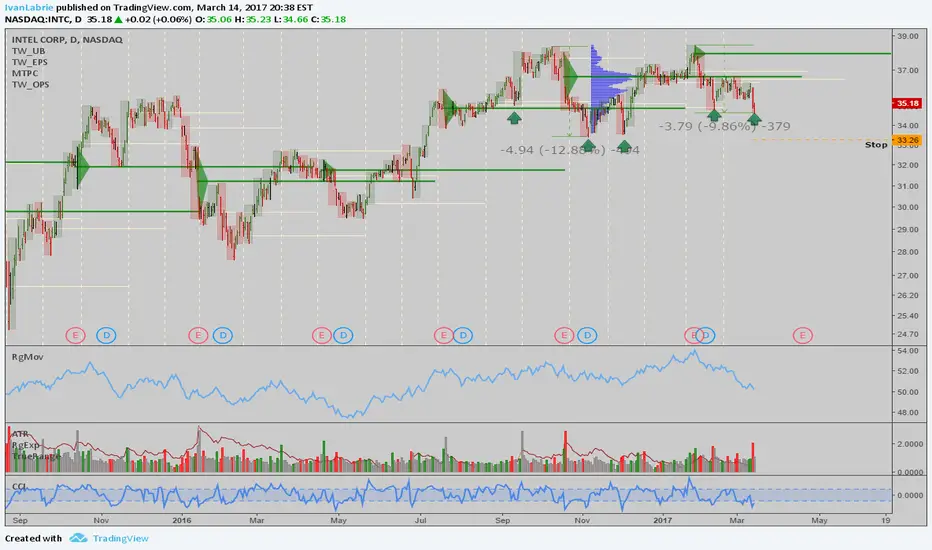The height and width of the screenshot is (550, 932).
Task: Select the -3.79 (-9.86%) measurement label
Action: (x=725, y=126)
